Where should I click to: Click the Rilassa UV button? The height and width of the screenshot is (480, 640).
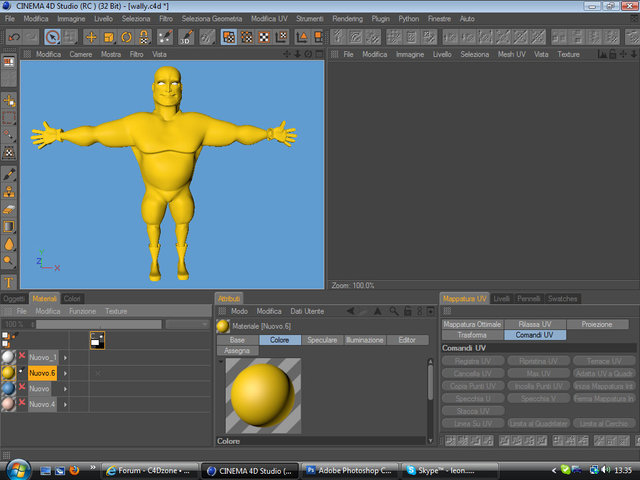[535, 325]
